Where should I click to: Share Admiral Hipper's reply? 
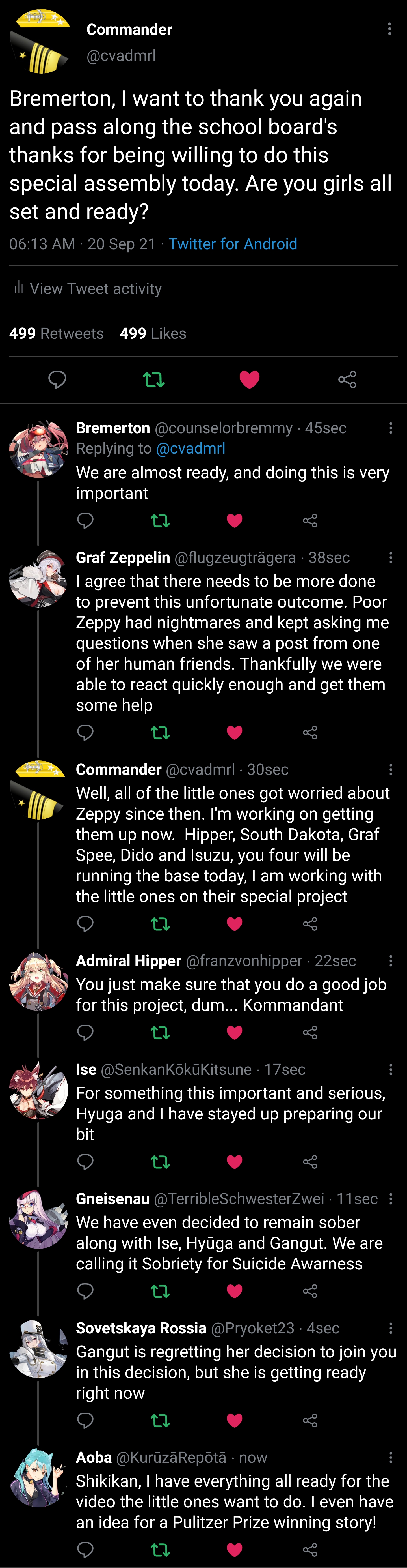[x=310, y=1032]
